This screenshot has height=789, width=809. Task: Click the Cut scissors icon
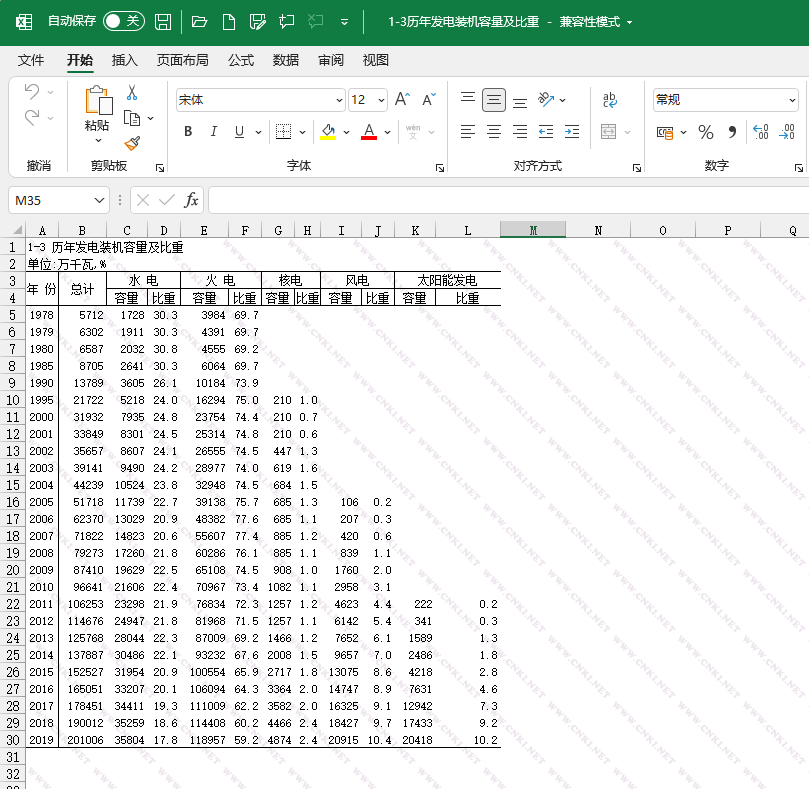(131, 93)
